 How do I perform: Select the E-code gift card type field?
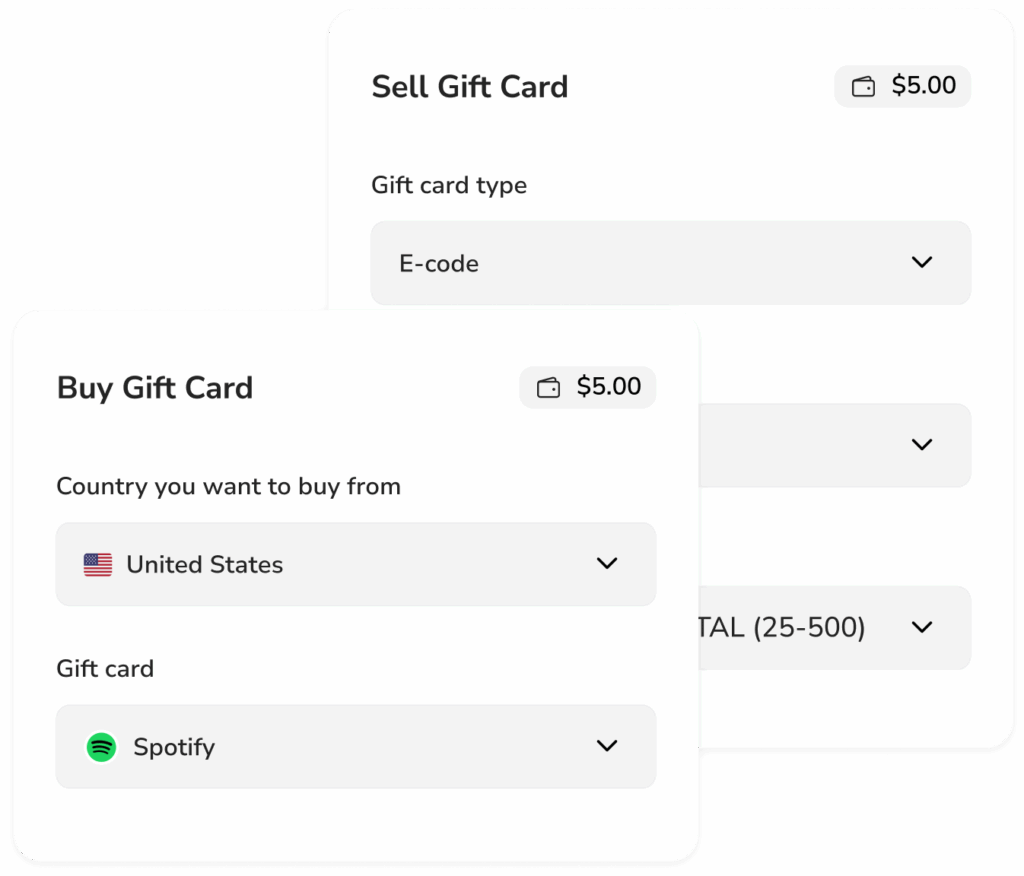click(671, 263)
